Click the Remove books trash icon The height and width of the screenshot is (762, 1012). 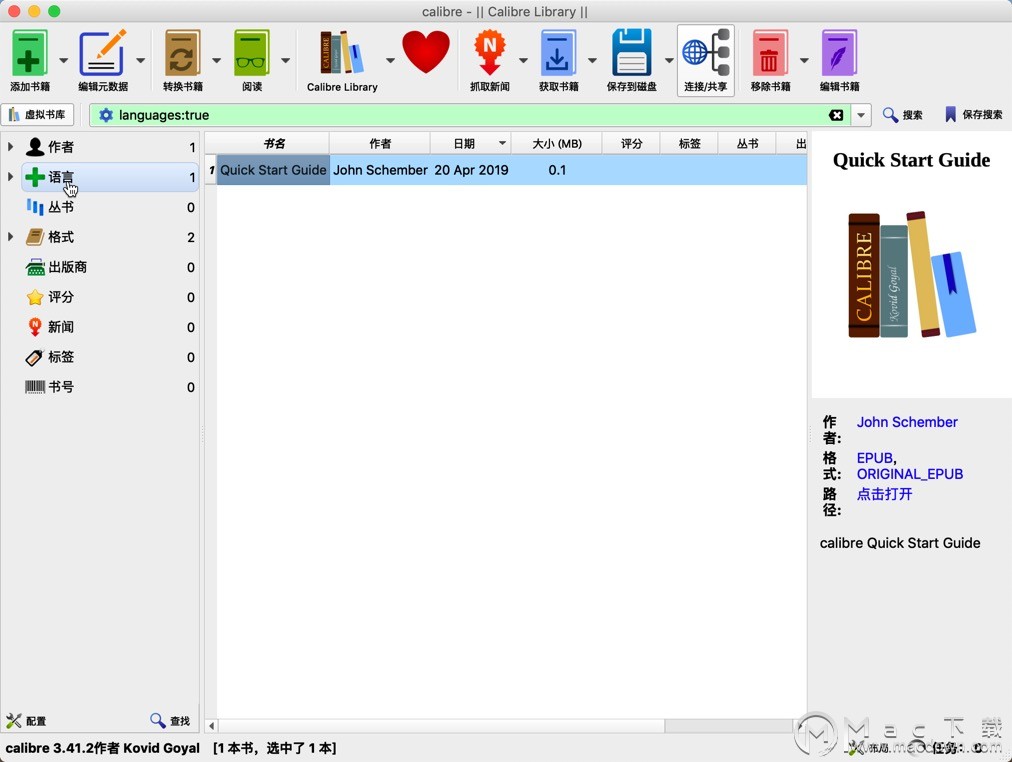point(770,54)
